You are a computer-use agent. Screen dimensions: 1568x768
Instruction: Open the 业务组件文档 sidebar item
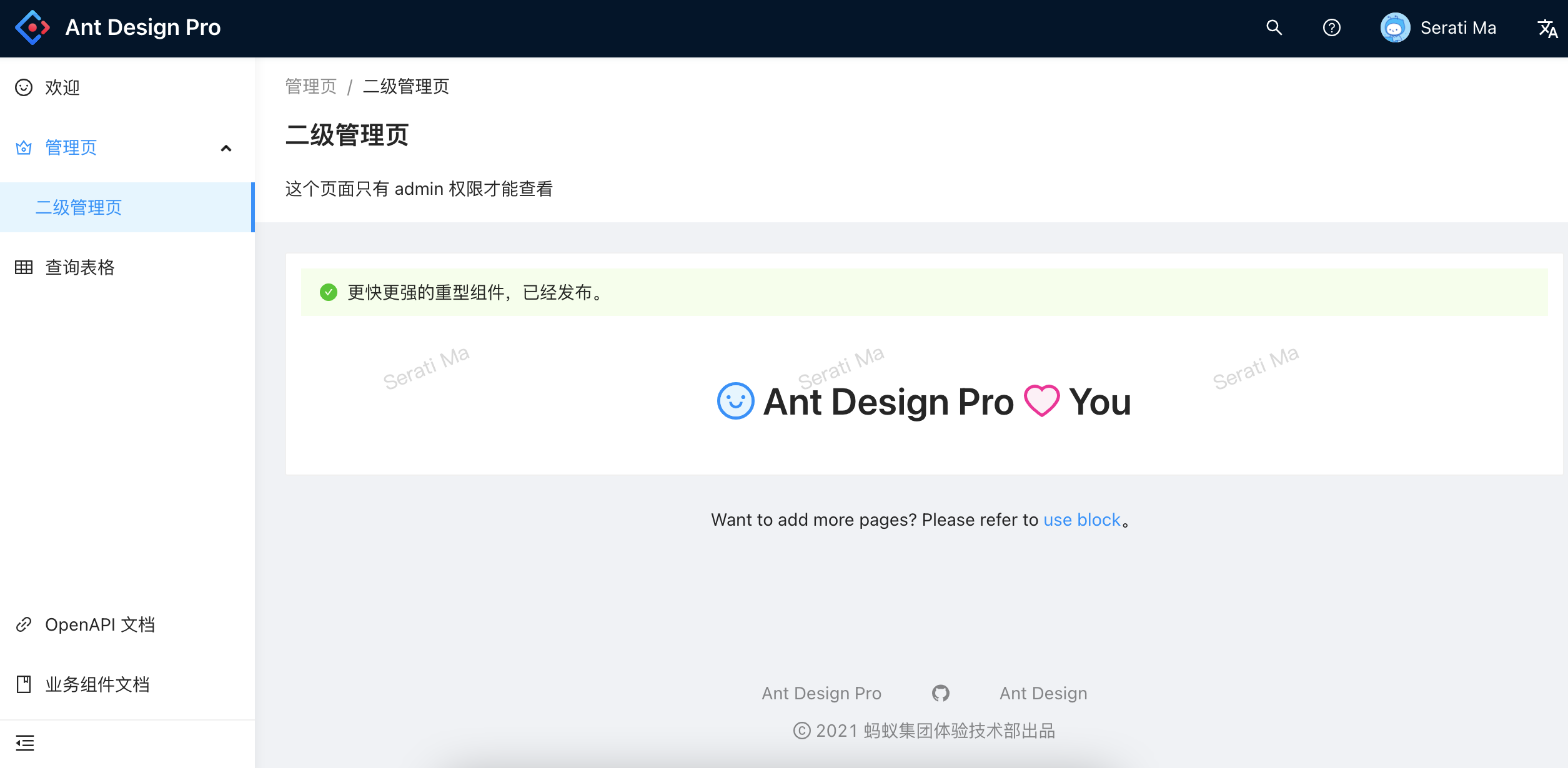pos(97,684)
